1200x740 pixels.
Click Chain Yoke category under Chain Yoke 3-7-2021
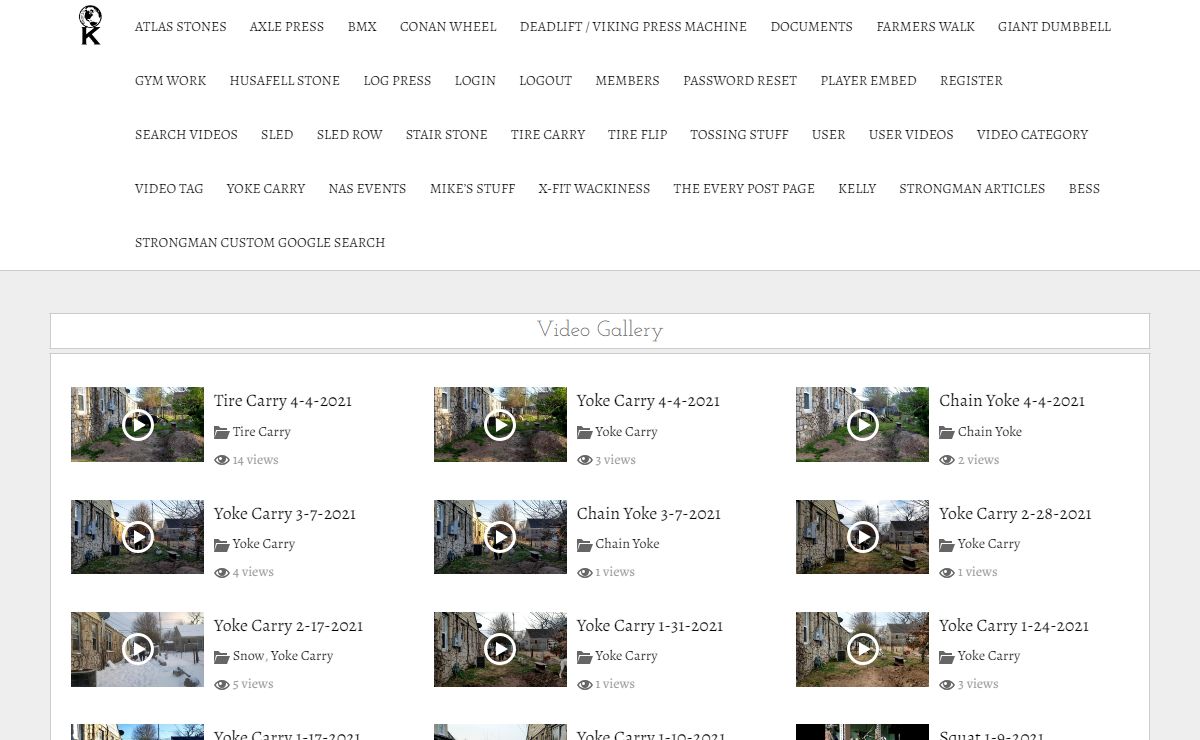coord(627,544)
